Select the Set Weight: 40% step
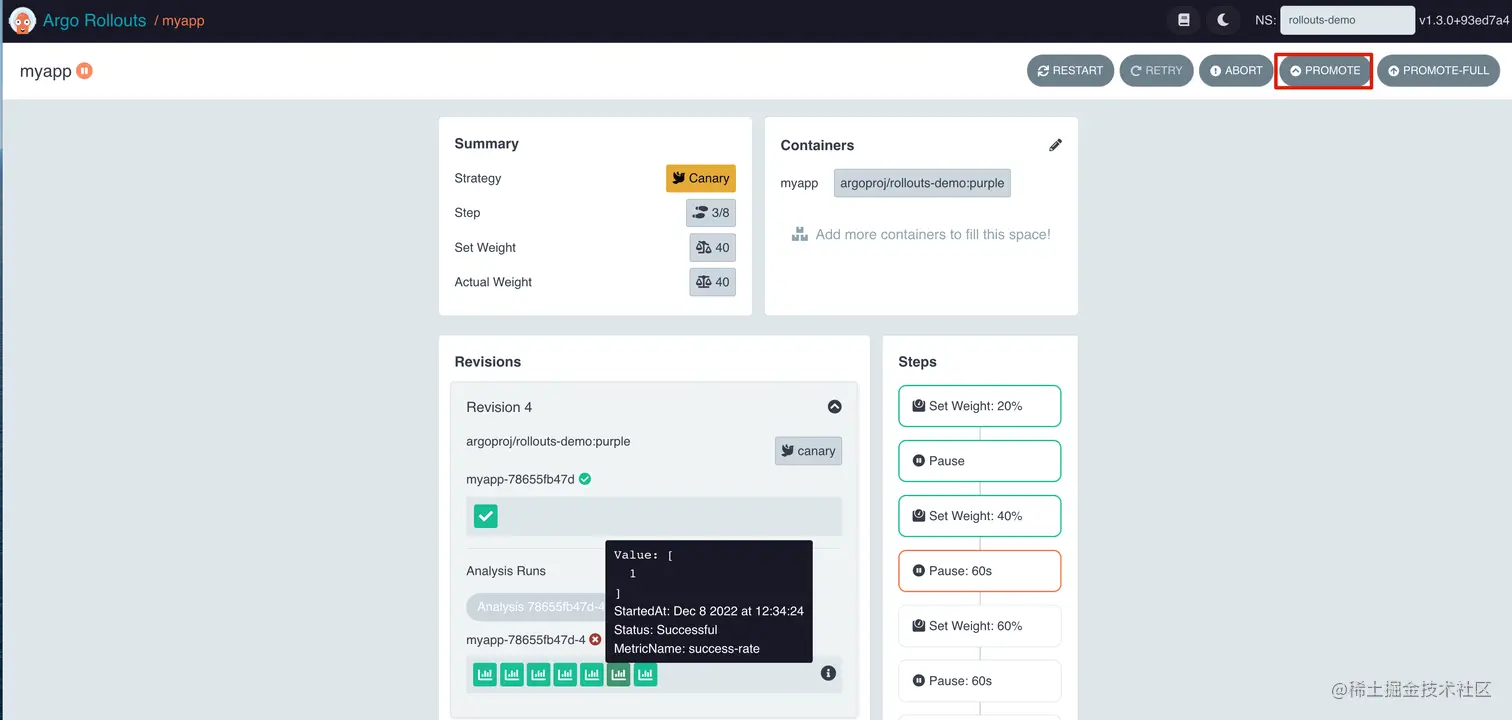 (980, 516)
